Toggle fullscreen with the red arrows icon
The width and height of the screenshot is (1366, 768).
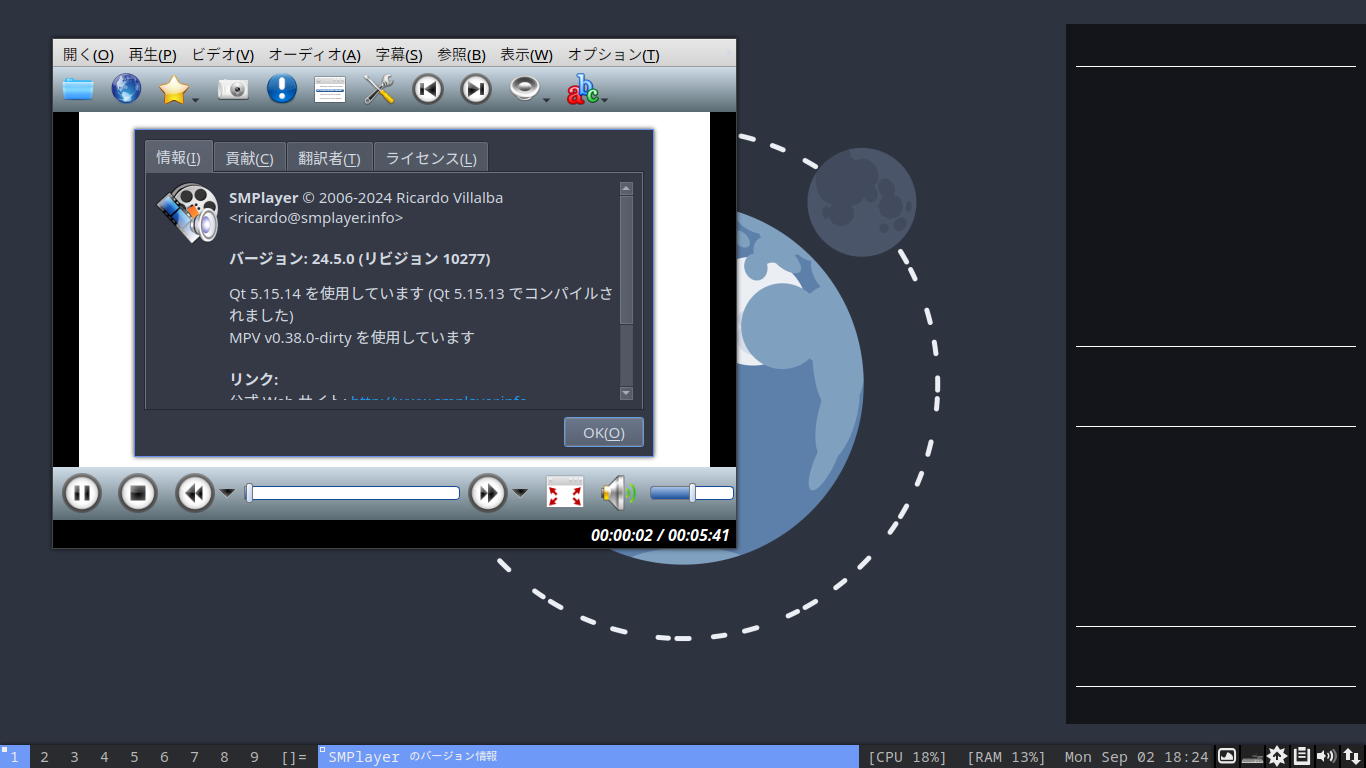click(565, 492)
